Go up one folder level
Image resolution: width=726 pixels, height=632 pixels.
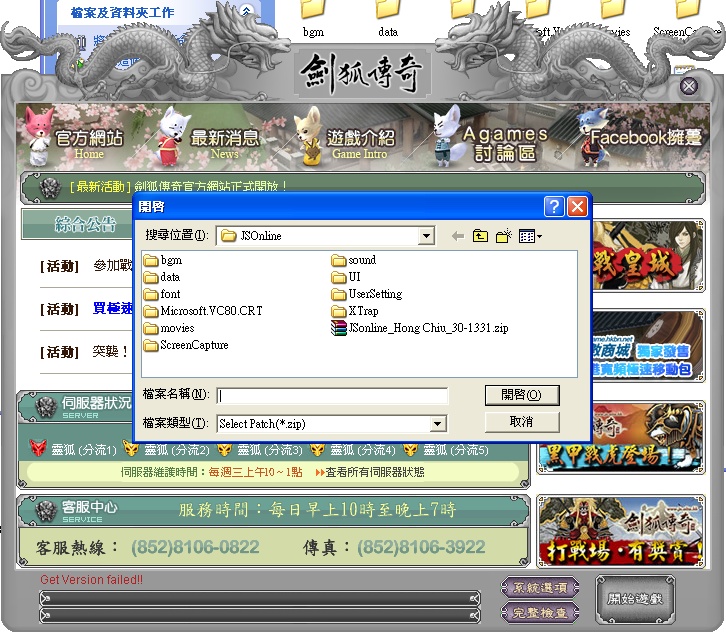[x=480, y=236]
